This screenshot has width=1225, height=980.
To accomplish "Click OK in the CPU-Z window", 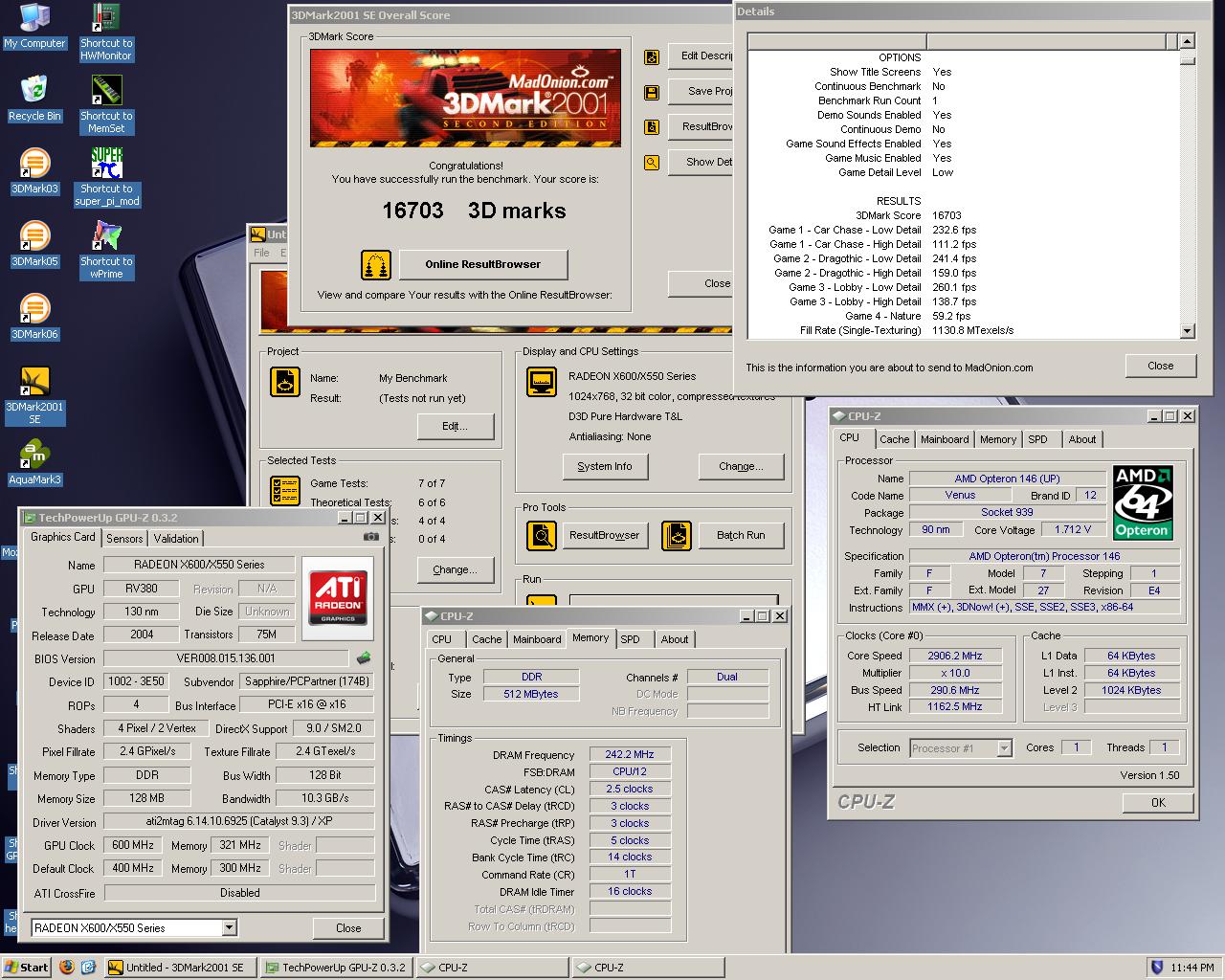I will point(1158,803).
